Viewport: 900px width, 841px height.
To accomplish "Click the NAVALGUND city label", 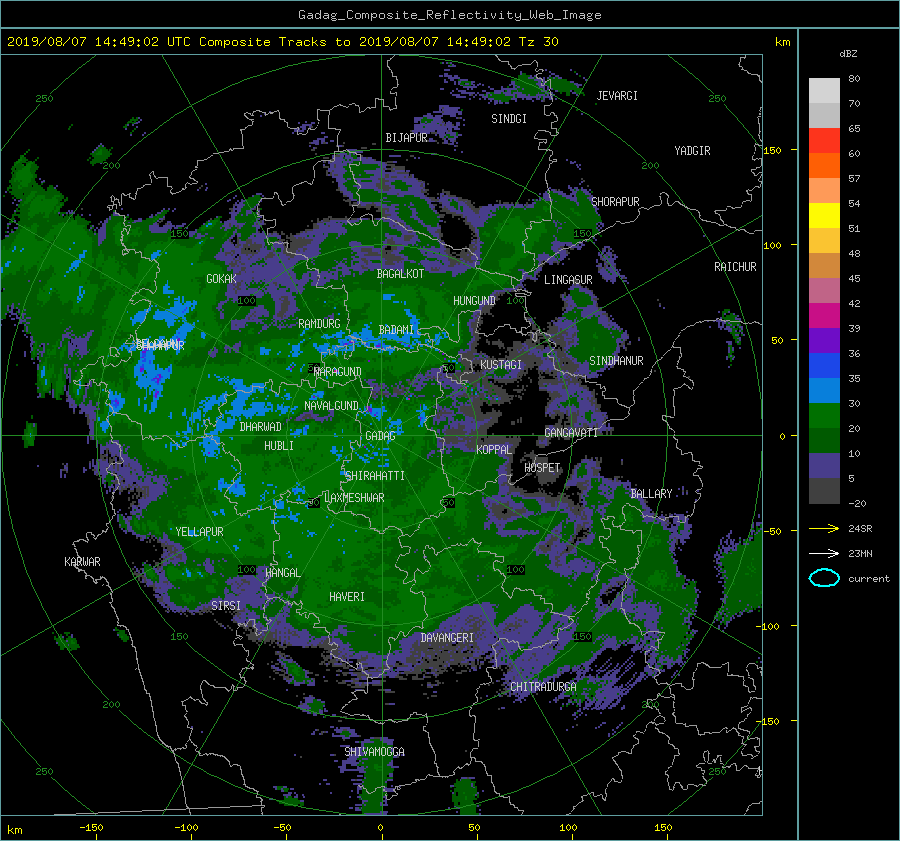I will [331, 406].
